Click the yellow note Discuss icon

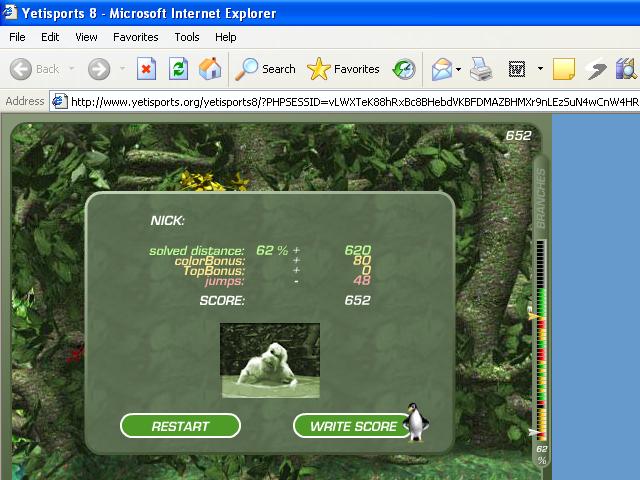564,69
